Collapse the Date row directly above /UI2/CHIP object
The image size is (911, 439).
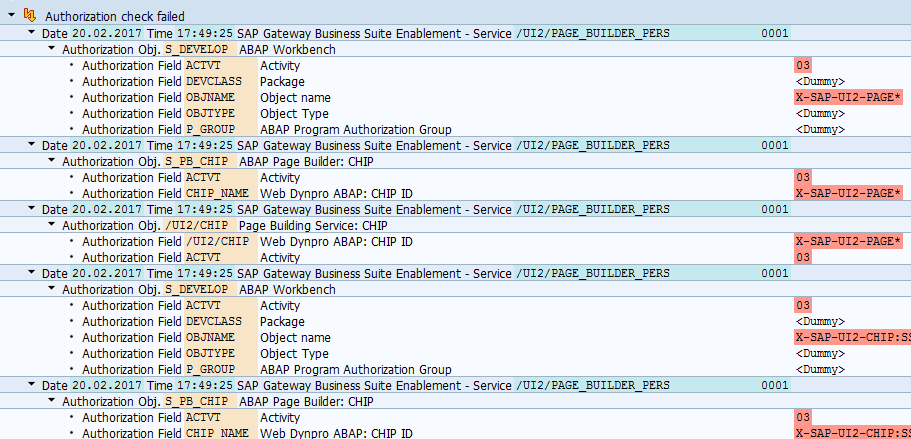(x=32, y=209)
